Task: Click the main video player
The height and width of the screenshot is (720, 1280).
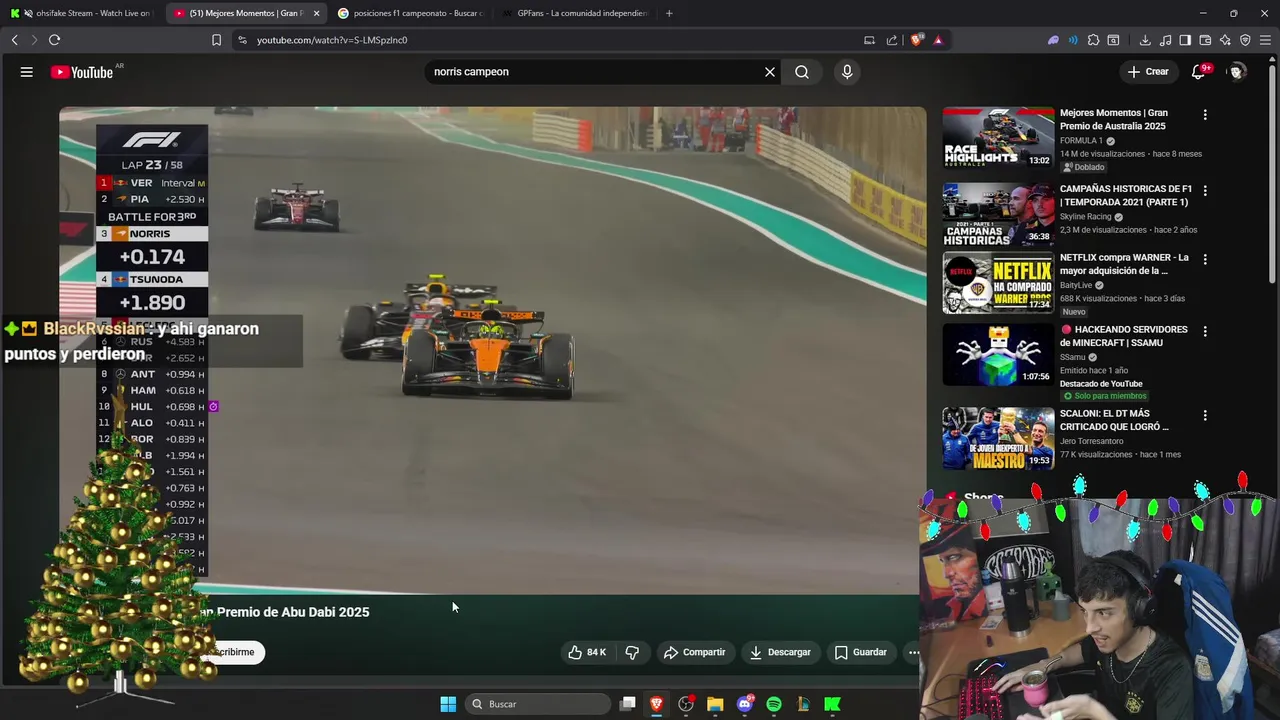Action: click(492, 350)
